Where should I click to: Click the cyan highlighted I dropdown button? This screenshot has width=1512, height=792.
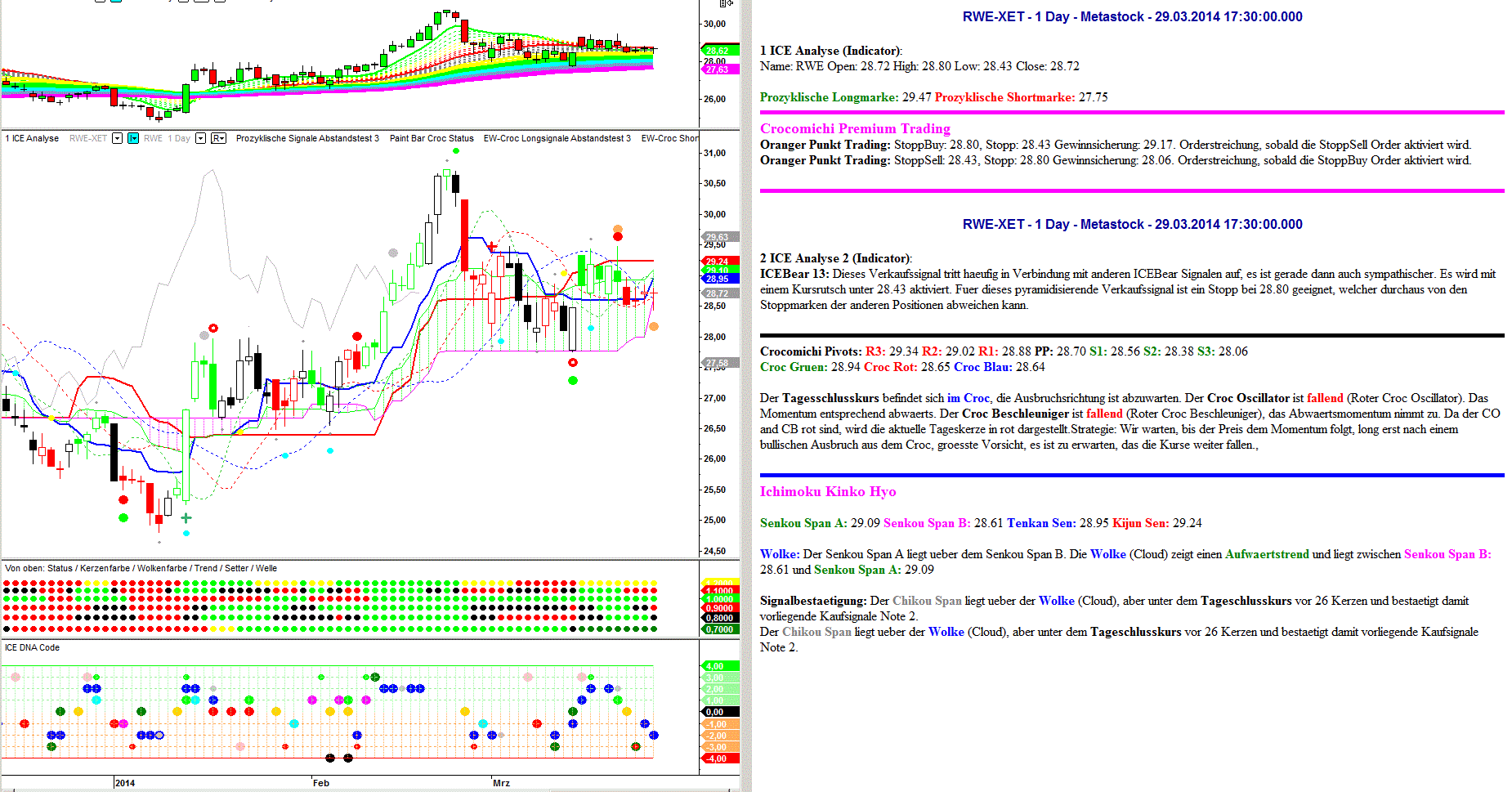133,138
